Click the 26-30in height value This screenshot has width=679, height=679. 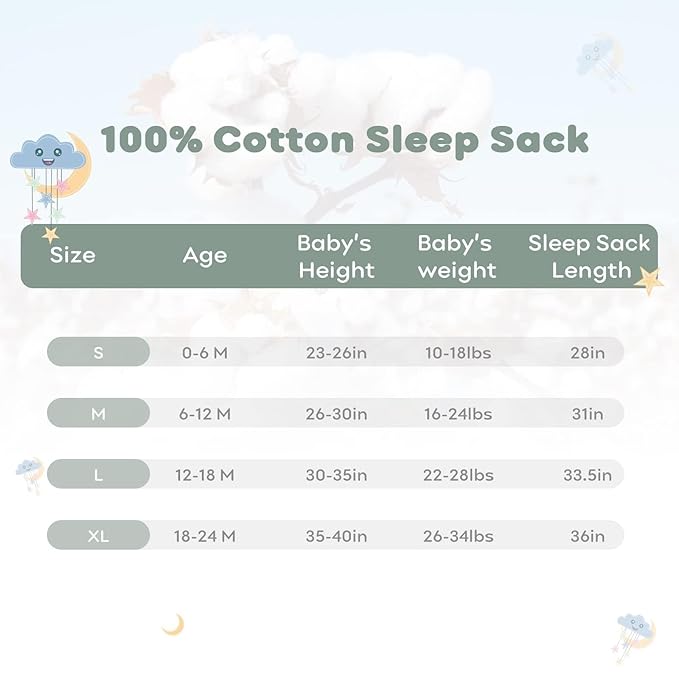(x=336, y=413)
